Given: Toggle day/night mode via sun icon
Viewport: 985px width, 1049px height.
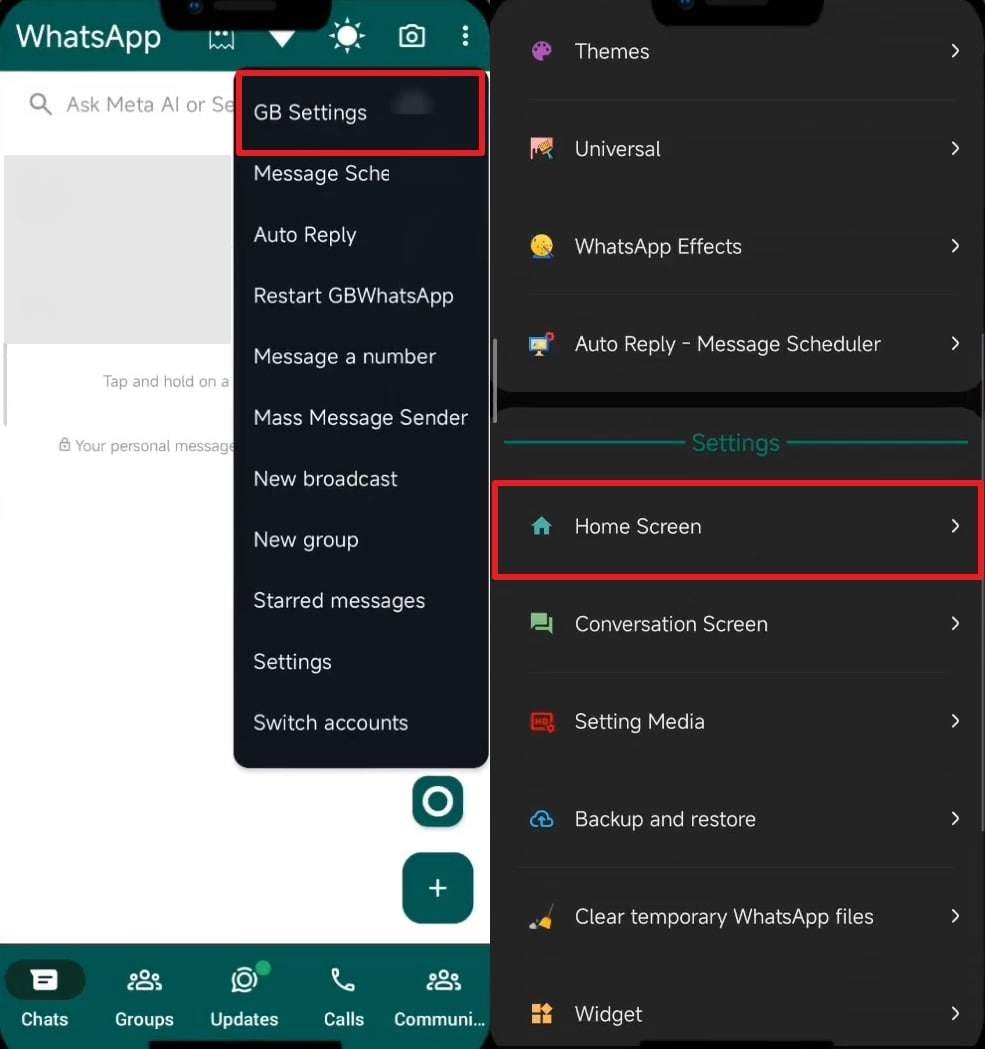Looking at the screenshot, I should click(x=346, y=34).
